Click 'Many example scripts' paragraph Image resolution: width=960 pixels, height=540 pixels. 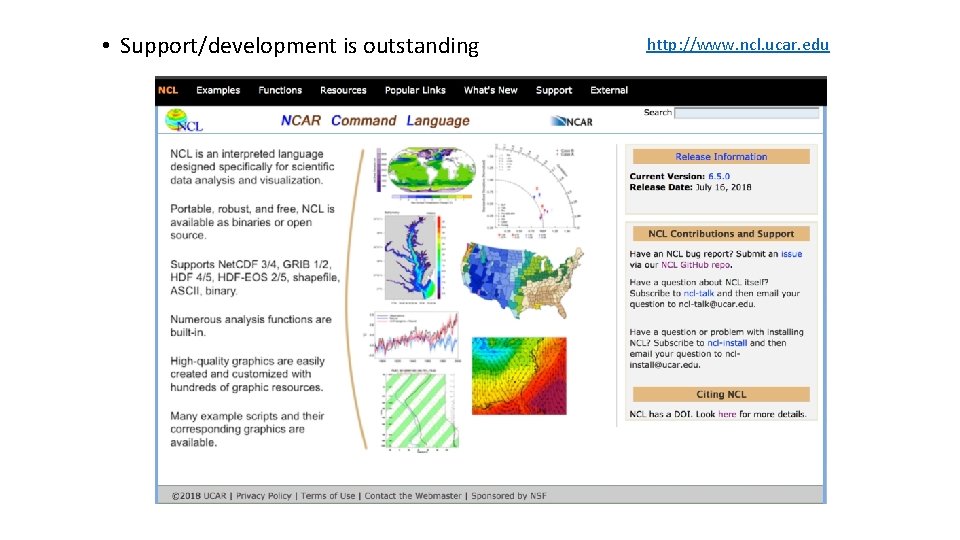tap(247, 429)
